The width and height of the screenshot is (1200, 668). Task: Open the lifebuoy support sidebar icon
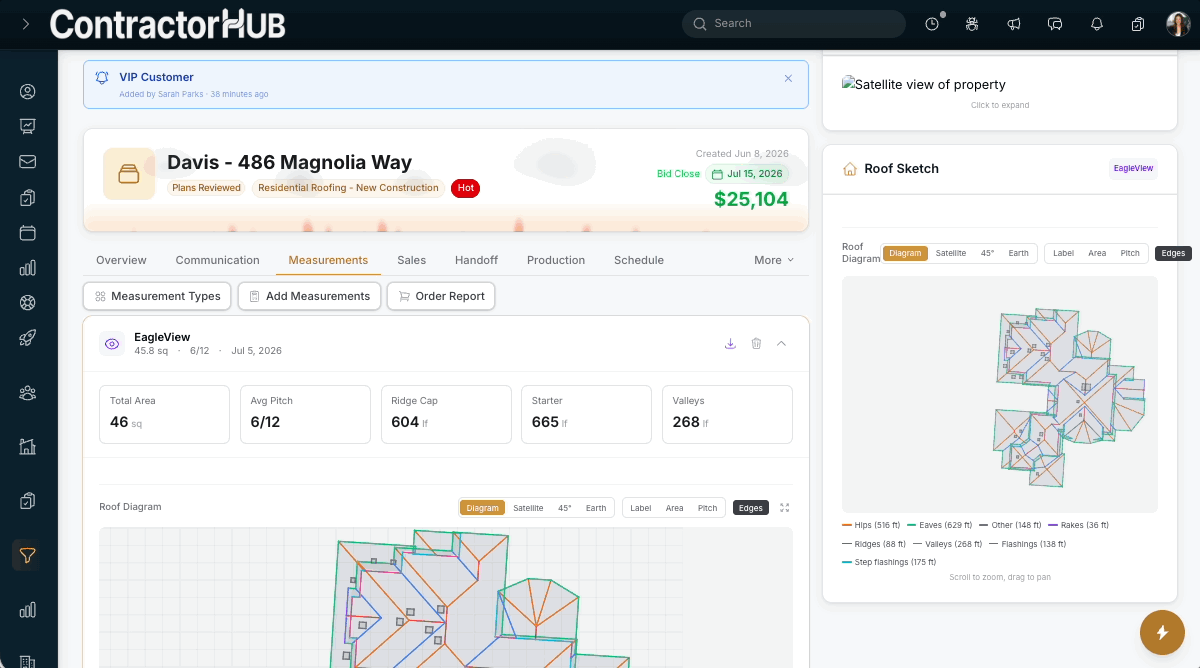click(x=28, y=303)
